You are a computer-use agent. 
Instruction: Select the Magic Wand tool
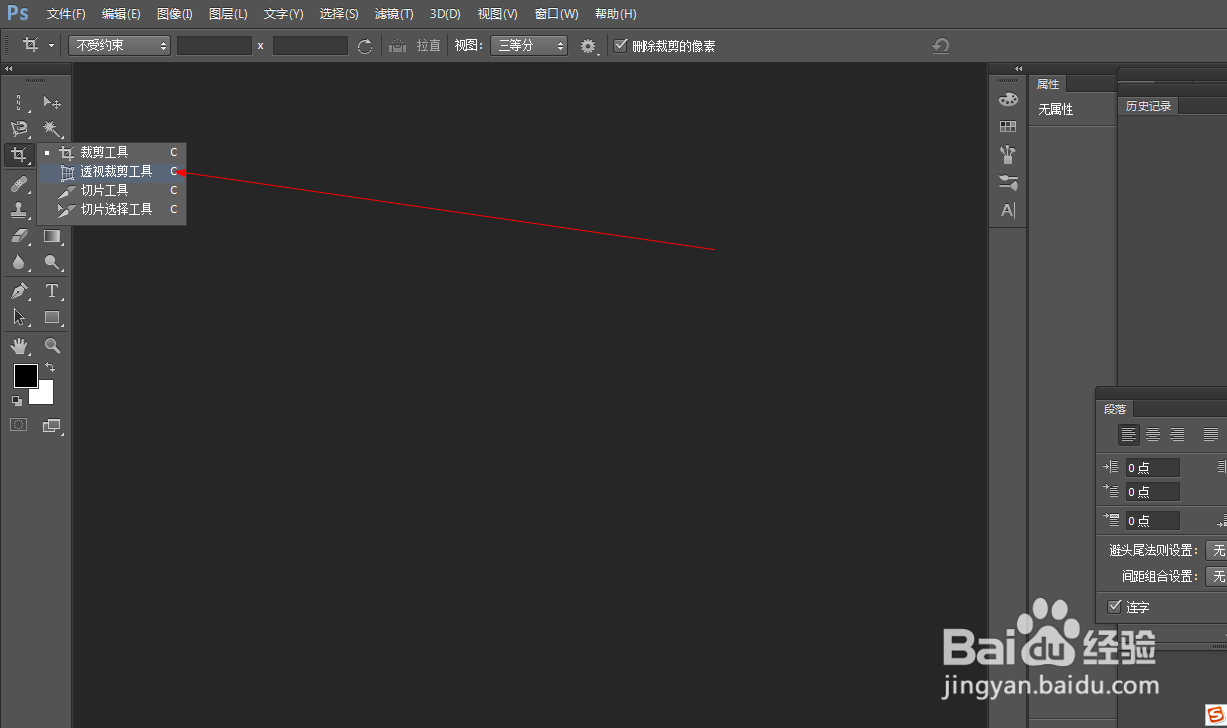52,129
